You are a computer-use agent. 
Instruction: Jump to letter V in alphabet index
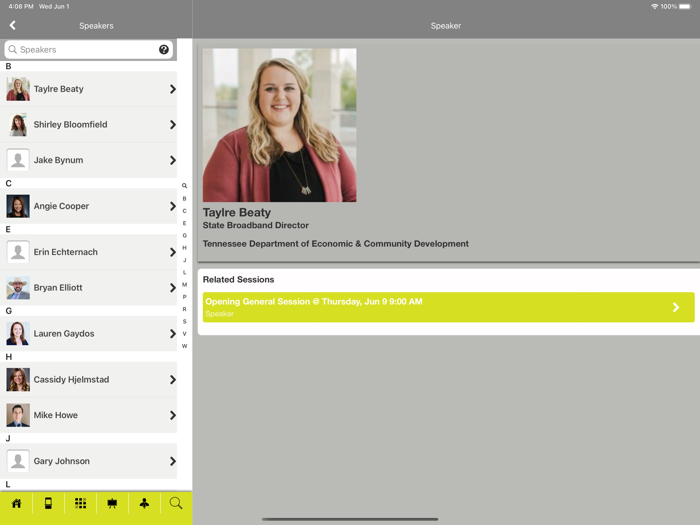184,333
